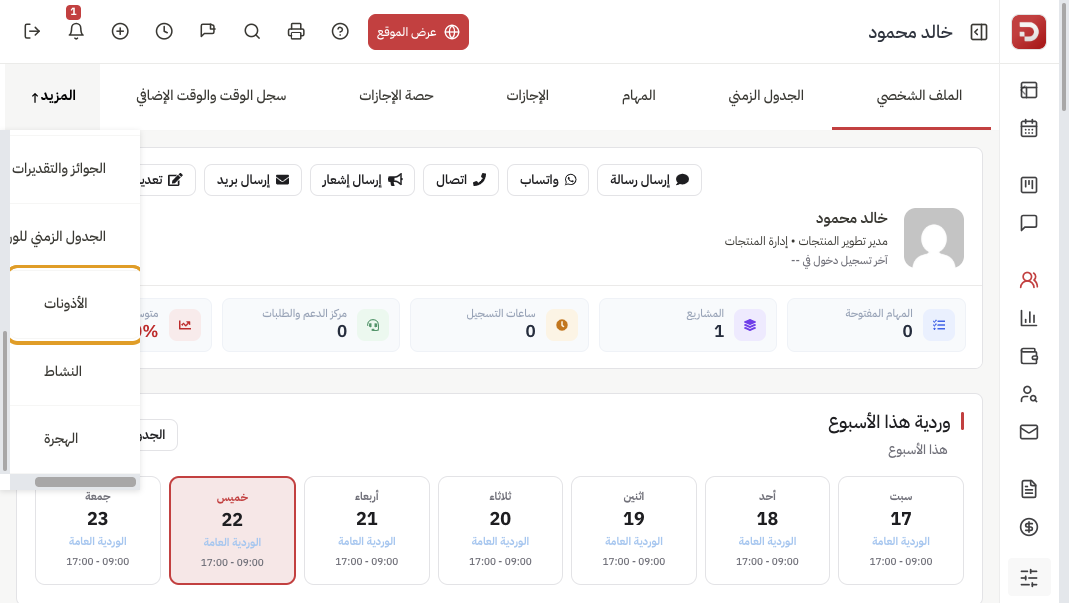Click عرض الموقع red button
The height and width of the screenshot is (603, 1069).
(x=418, y=32)
